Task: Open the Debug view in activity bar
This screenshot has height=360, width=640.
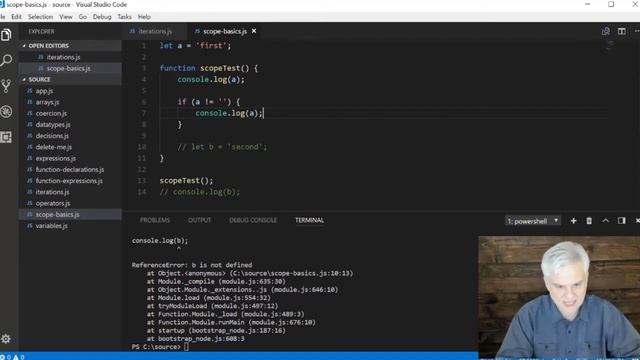Action: point(6,111)
